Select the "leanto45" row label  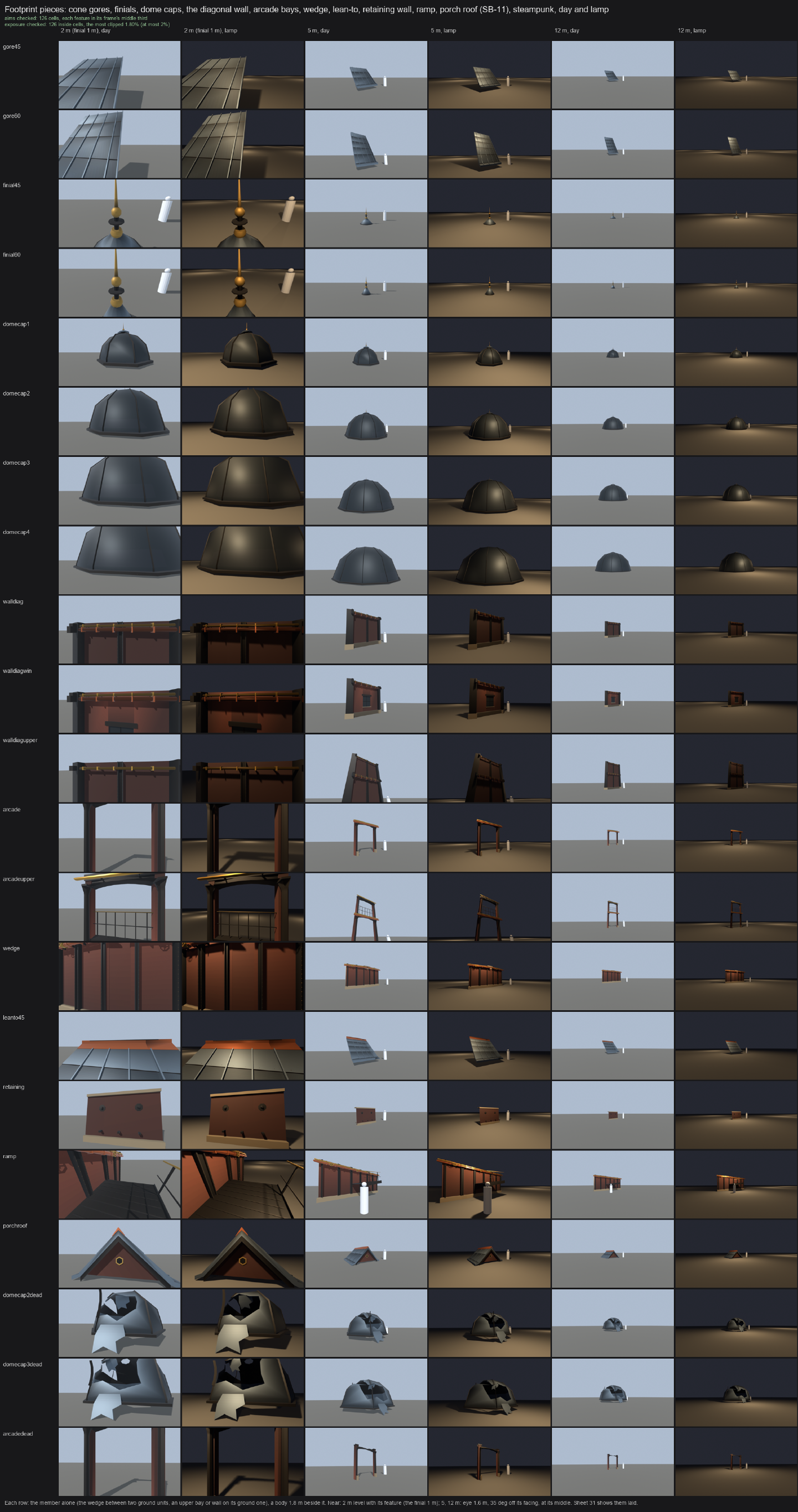[x=13, y=1017]
